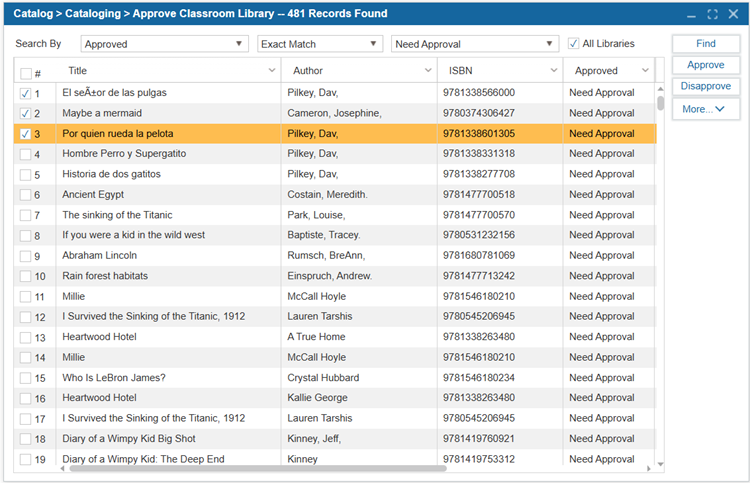This screenshot has height=483, width=750.
Task: Select the title If you were a kid in the wild west
Action: point(133,235)
